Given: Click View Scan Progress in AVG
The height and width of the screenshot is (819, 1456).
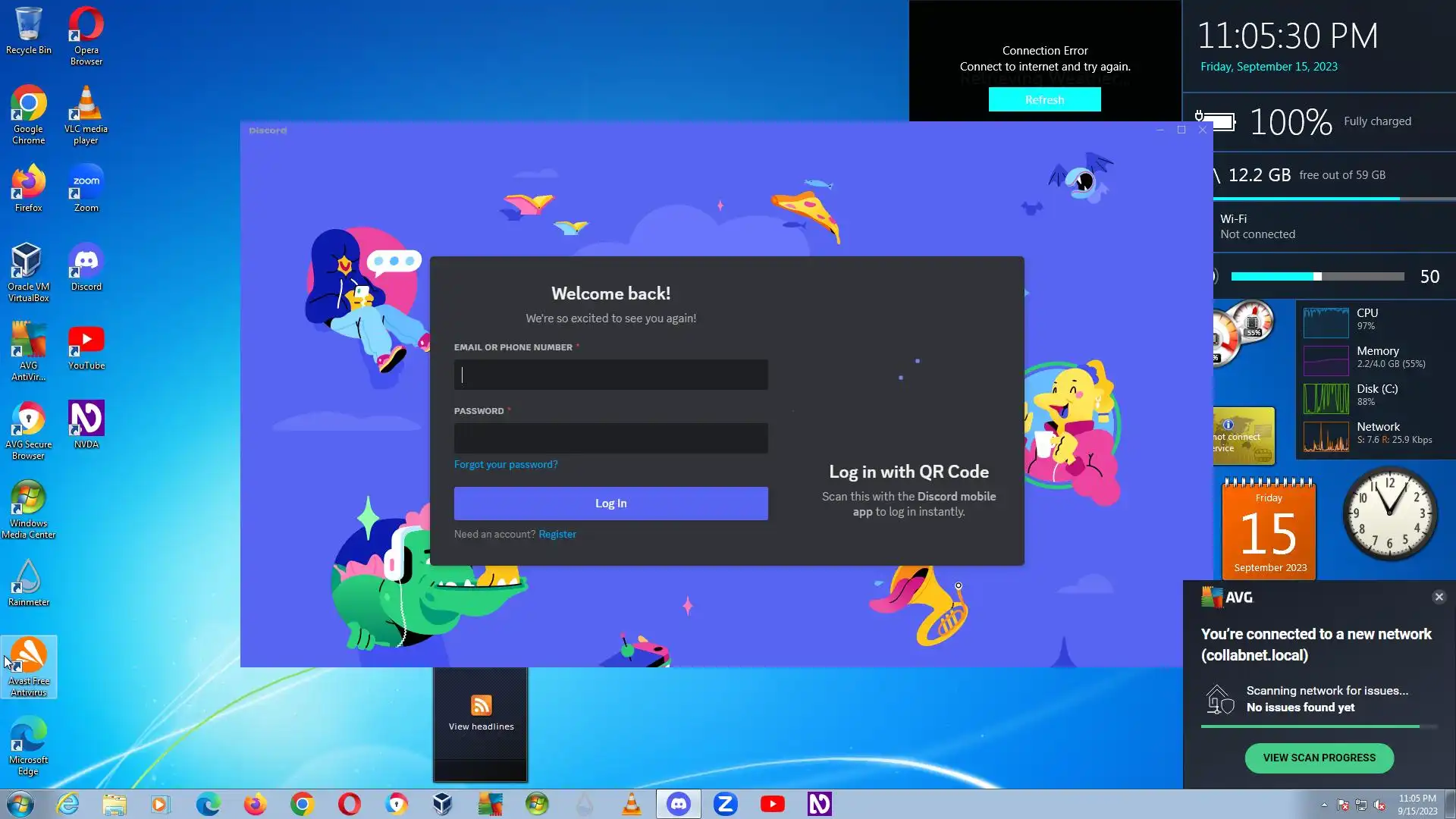Looking at the screenshot, I should [1319, 758].
